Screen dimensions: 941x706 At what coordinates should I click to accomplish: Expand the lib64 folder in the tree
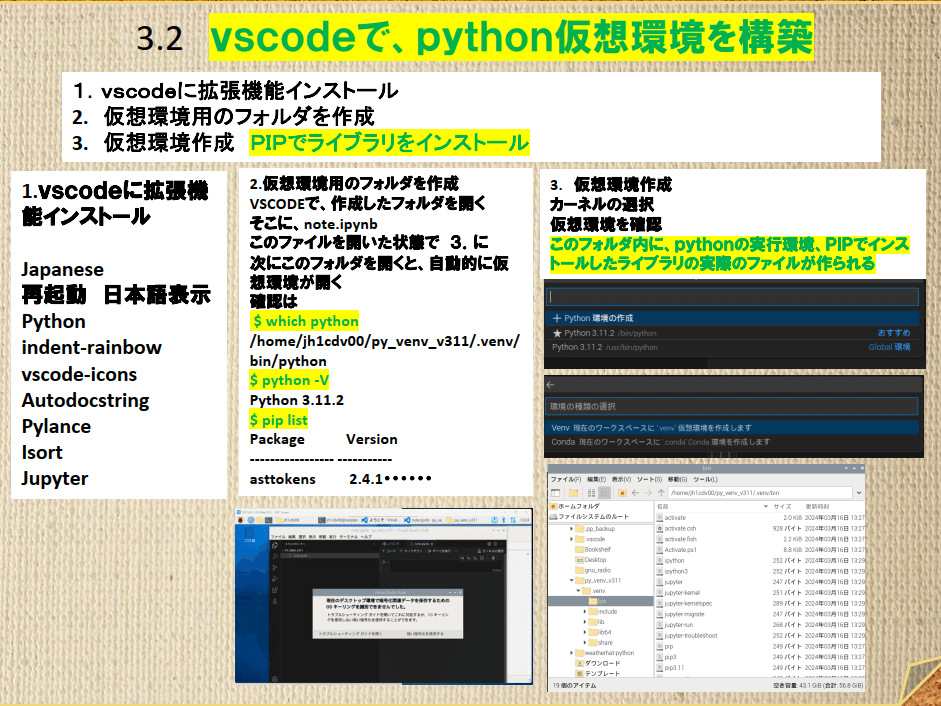click(x=585, y=632)
